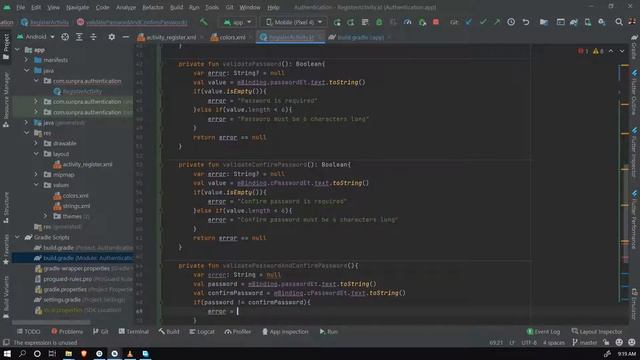Screen dimensions: 640x360
Task: Open the Problems tool window
Action: tap(67, 331)
